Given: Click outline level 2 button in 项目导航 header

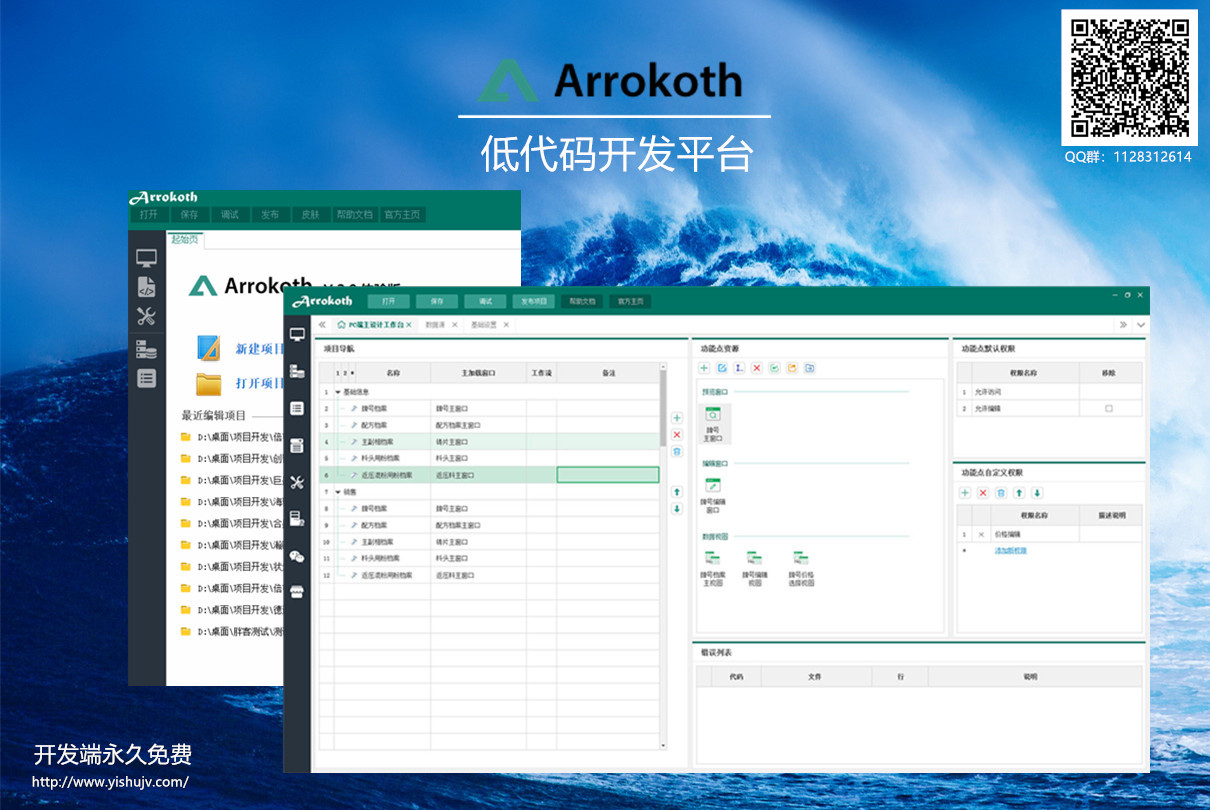Looking at the screenshot, I should [x=344, y=373].
